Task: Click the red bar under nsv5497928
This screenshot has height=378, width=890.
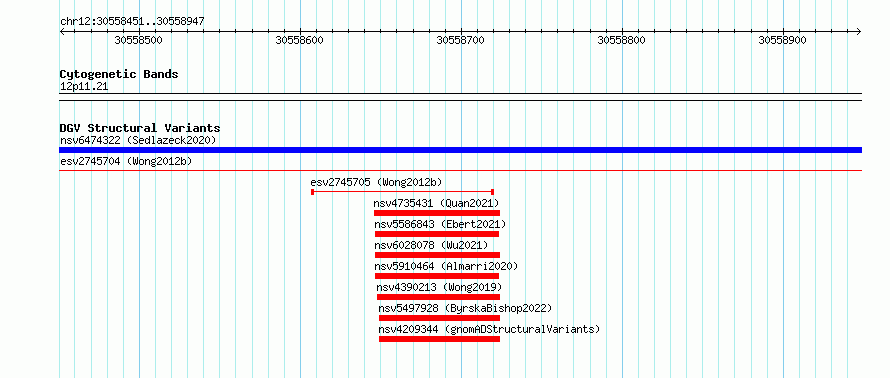Action: [x=439, y=318]
